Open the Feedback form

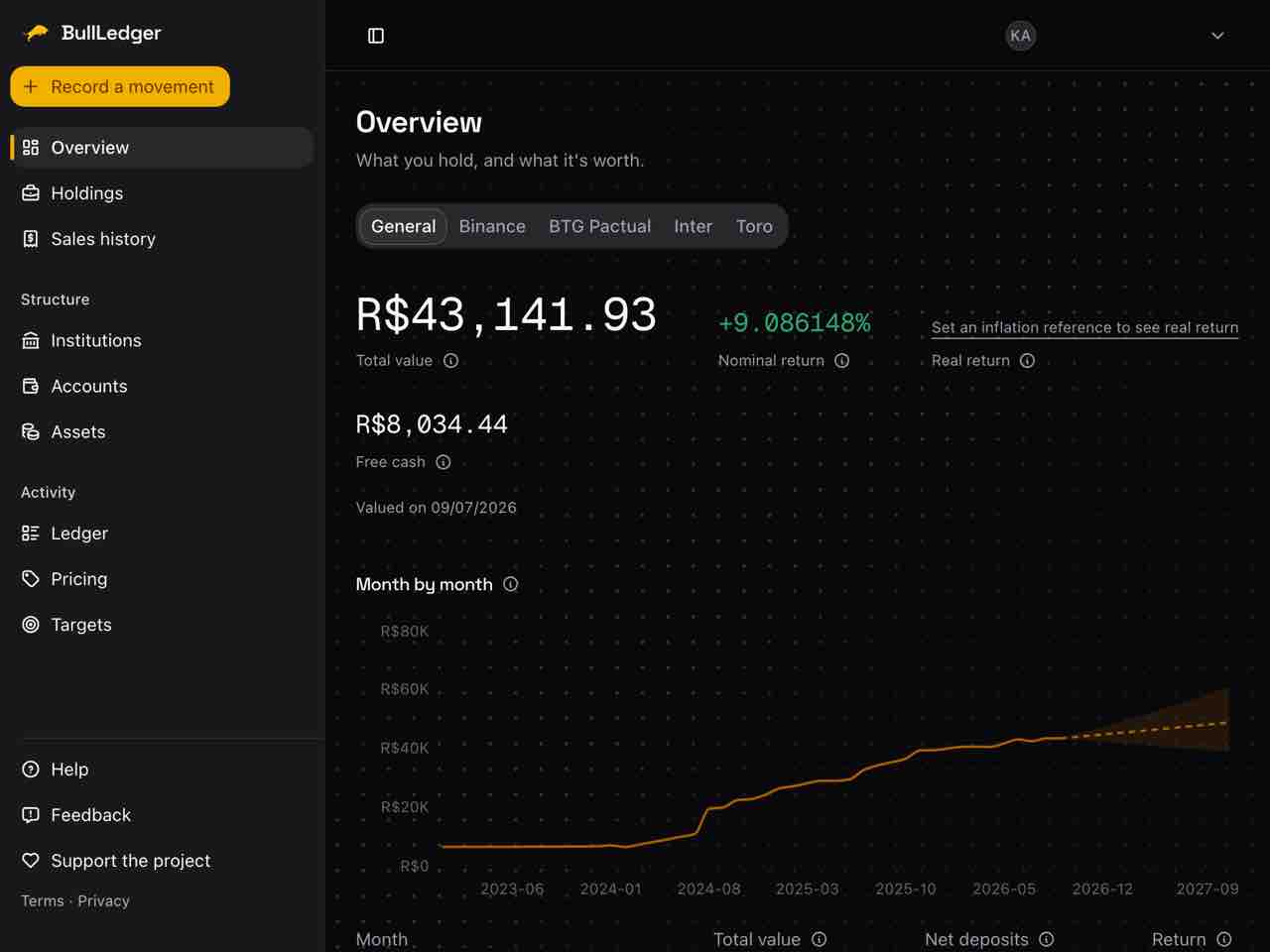click(x=162, y=815)
